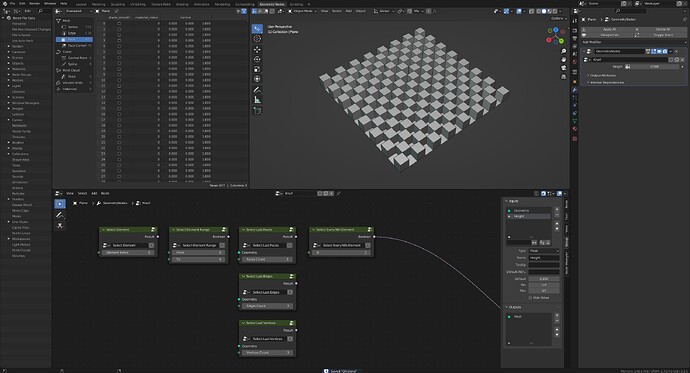Open the Object Mode dropdown
This screenshot has height=373, width=690.
point(302,11)
